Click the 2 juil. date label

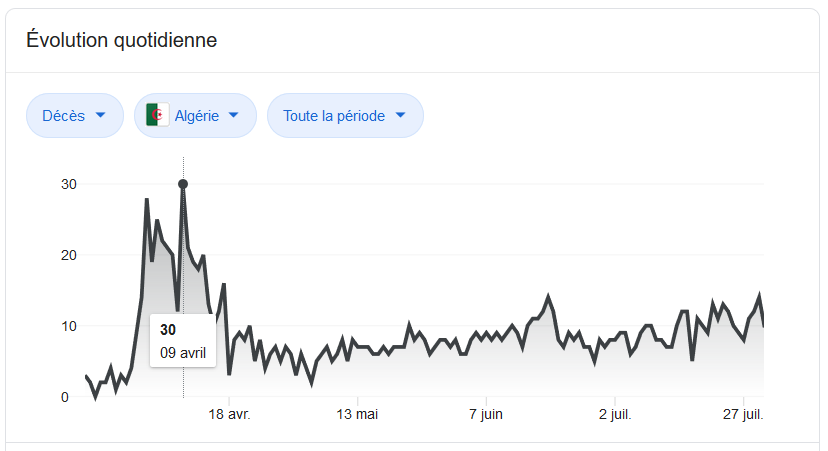click(x=616, y=414)
